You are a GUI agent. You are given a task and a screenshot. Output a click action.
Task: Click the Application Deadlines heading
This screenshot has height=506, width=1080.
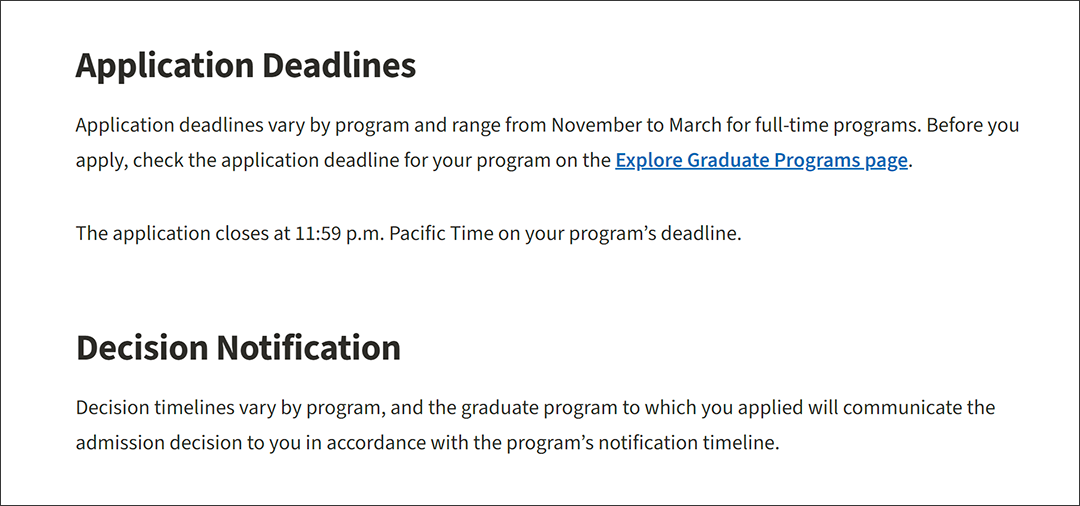point(246,67)
